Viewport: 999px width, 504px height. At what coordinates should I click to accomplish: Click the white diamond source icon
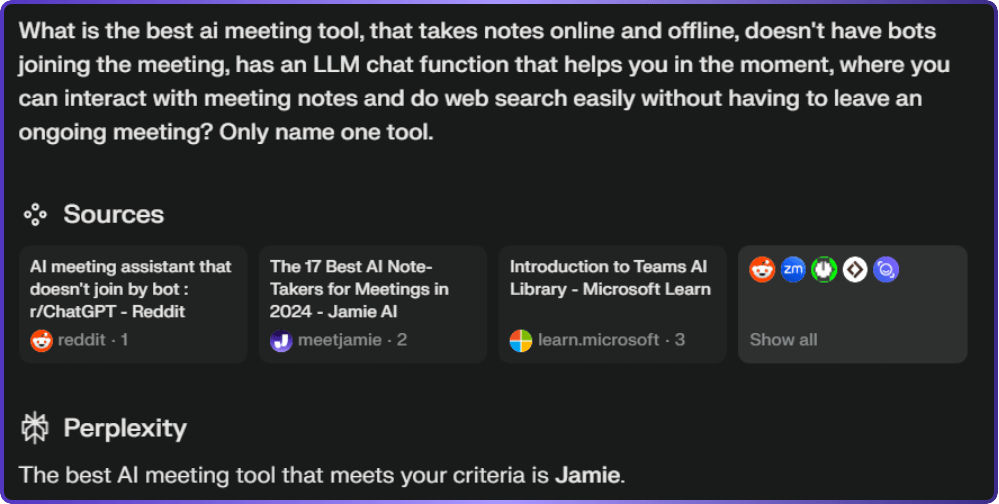(x=855, y=270)
